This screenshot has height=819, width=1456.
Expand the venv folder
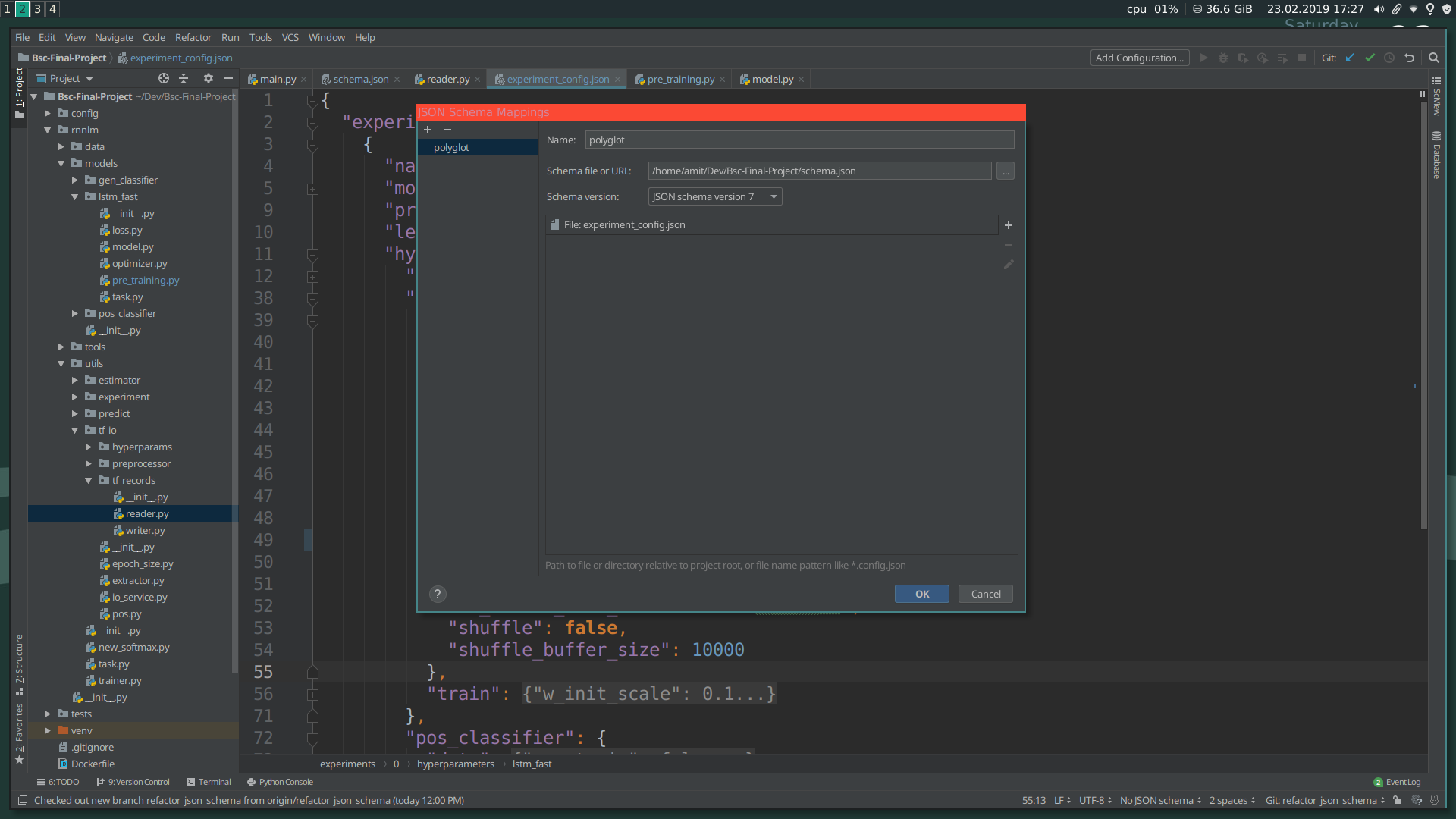pyautogui.click(x=48, y=731)
